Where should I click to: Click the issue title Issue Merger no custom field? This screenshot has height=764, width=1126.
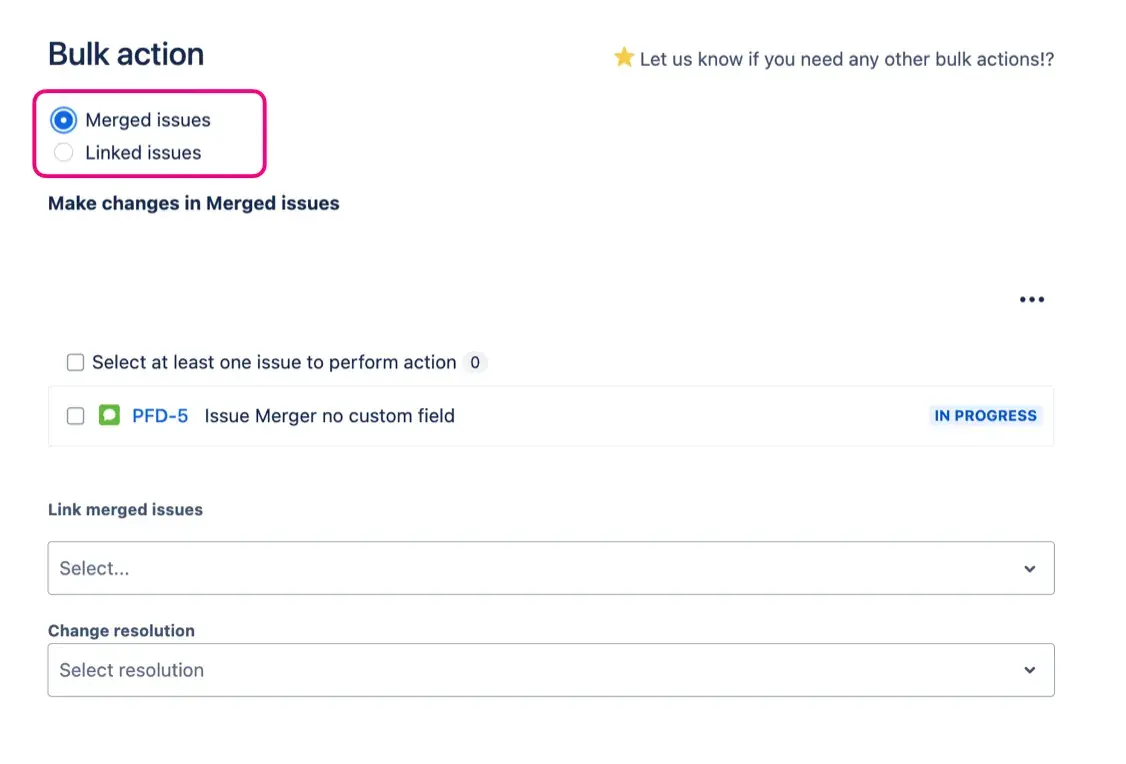coord(328,415)
